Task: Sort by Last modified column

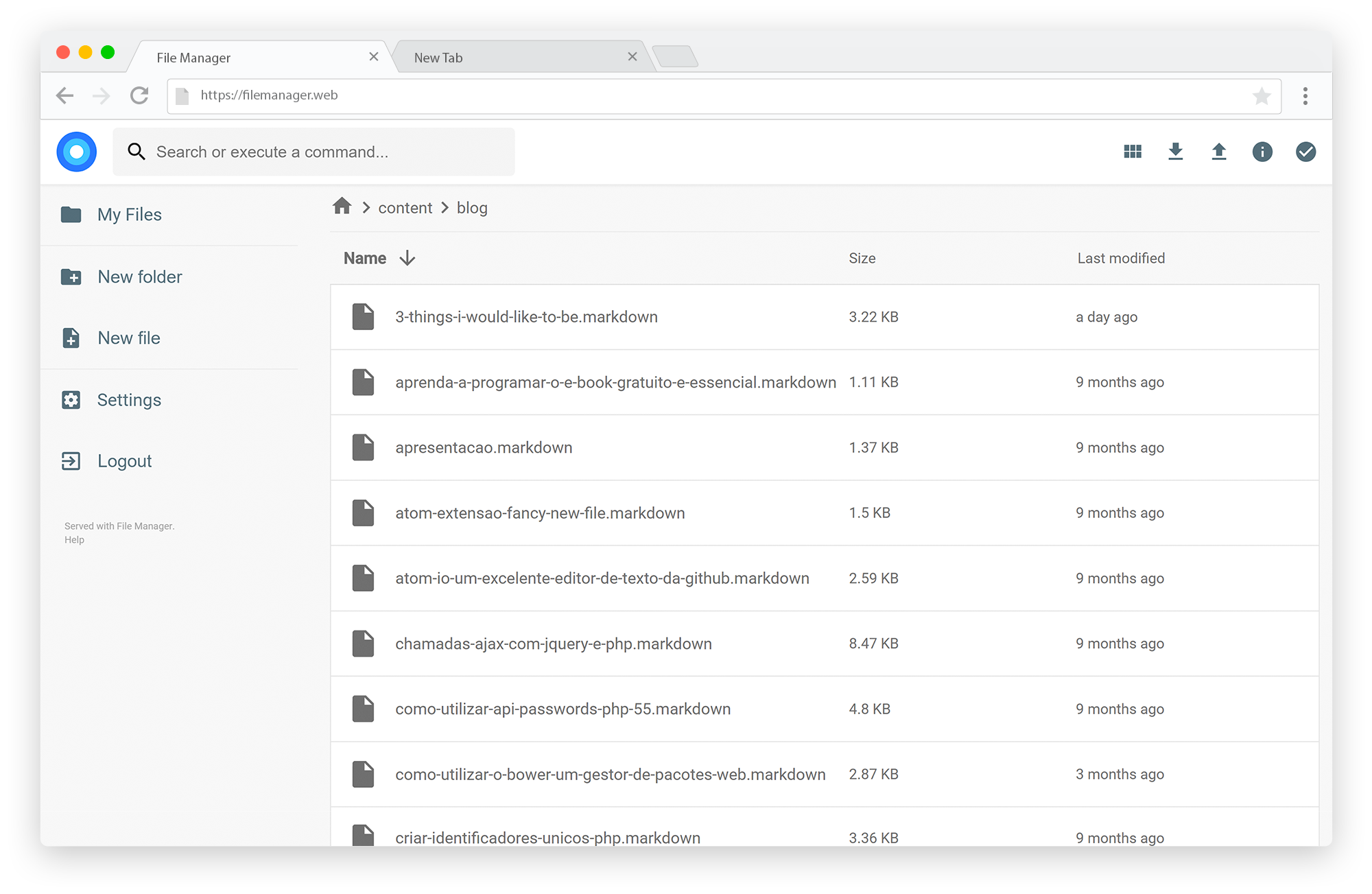Action: tap(1120, 258)
